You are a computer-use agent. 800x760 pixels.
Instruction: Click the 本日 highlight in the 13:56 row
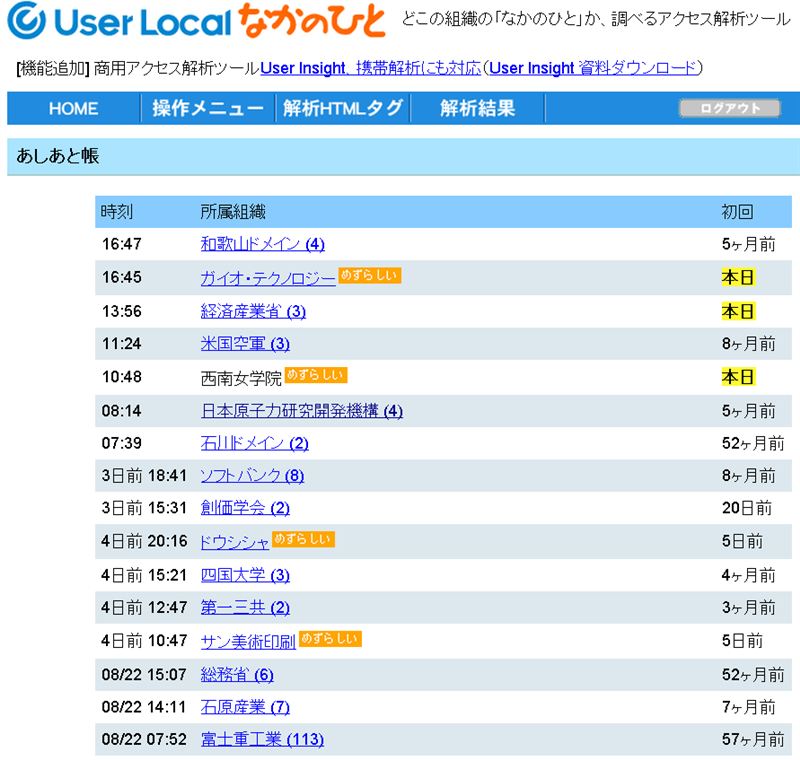coord(738,311)
